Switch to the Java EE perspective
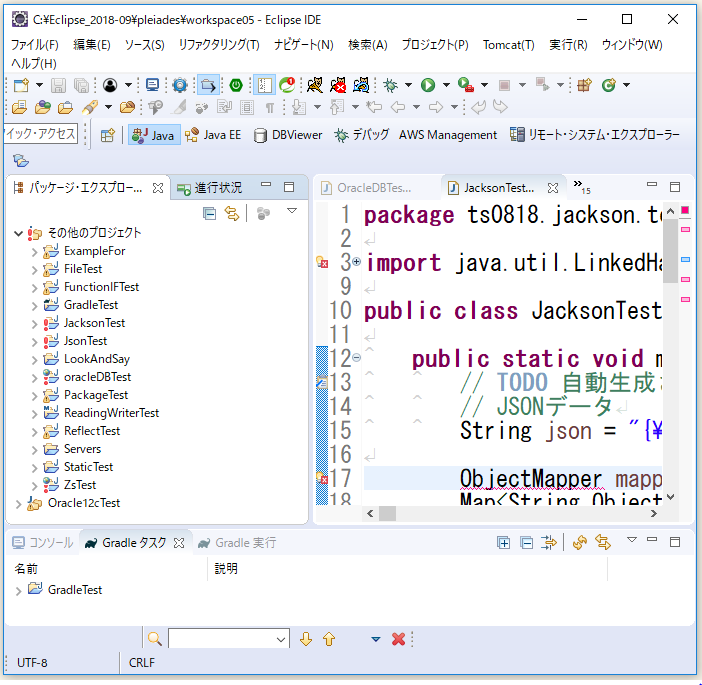 pyautogui.click(x=214, y=135)
